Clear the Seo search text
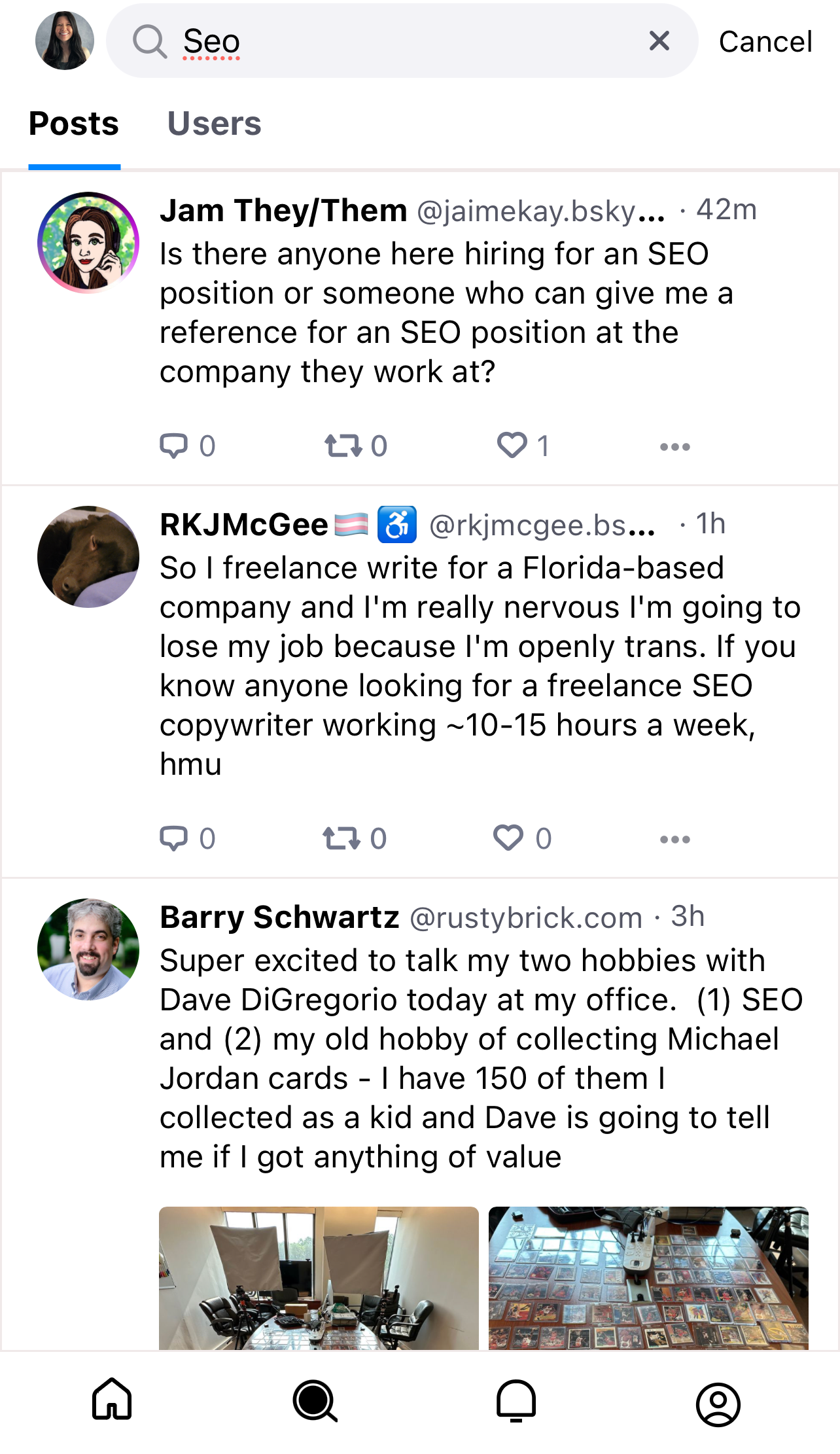The height and width of the screenshot is (1454, 840). pyautogui.click(x=659, y=41)
